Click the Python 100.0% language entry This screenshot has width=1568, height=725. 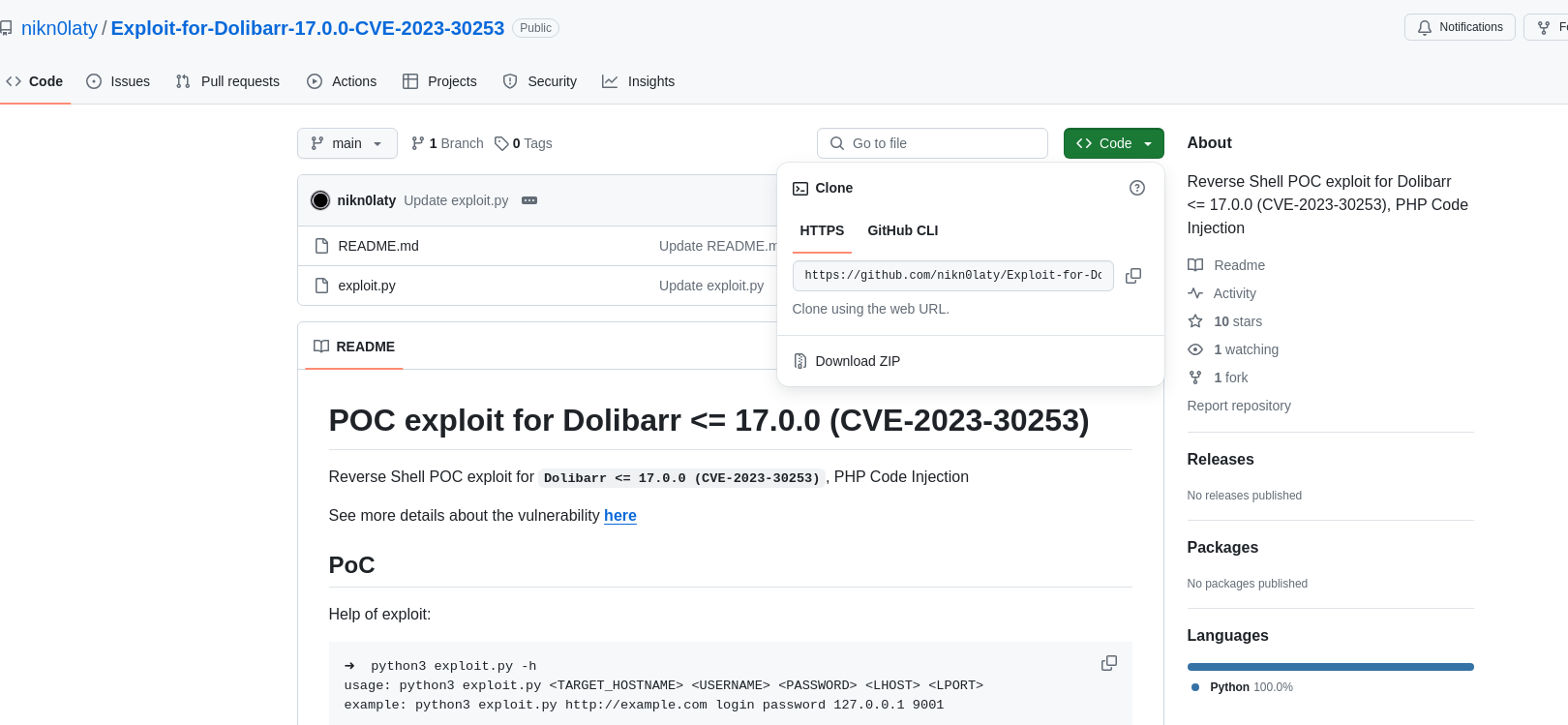tap(1243, 687)
